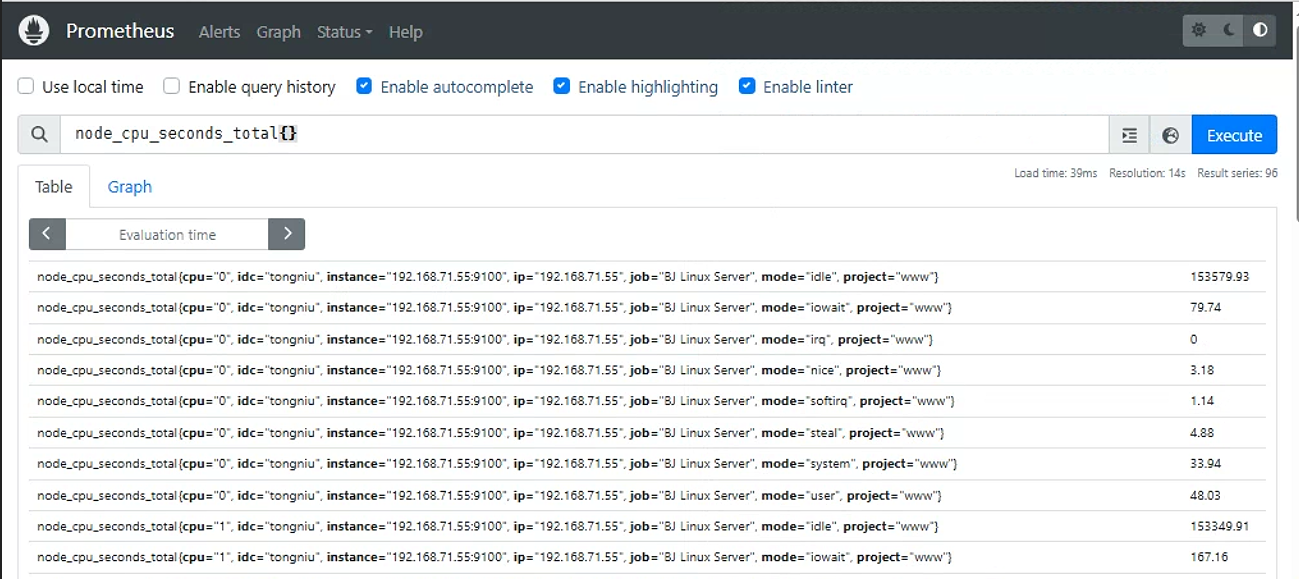
Task: Click the Prometheus flame logo icon
Action: pos(34,31)
